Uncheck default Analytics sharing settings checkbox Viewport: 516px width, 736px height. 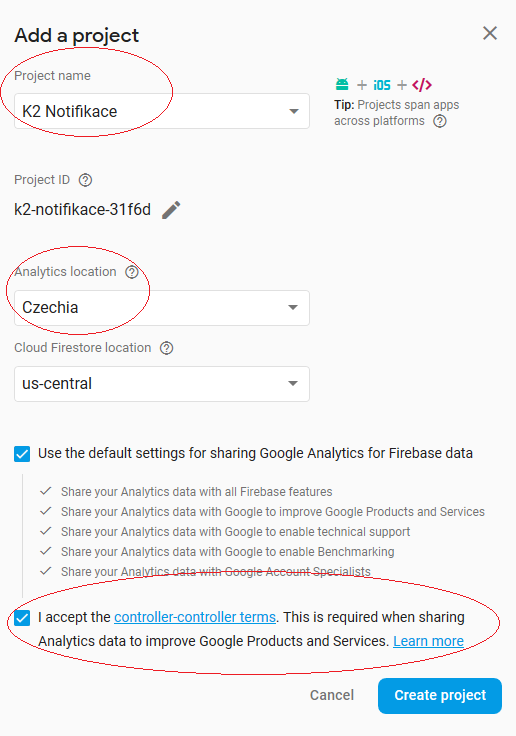[x=22, y=454]
